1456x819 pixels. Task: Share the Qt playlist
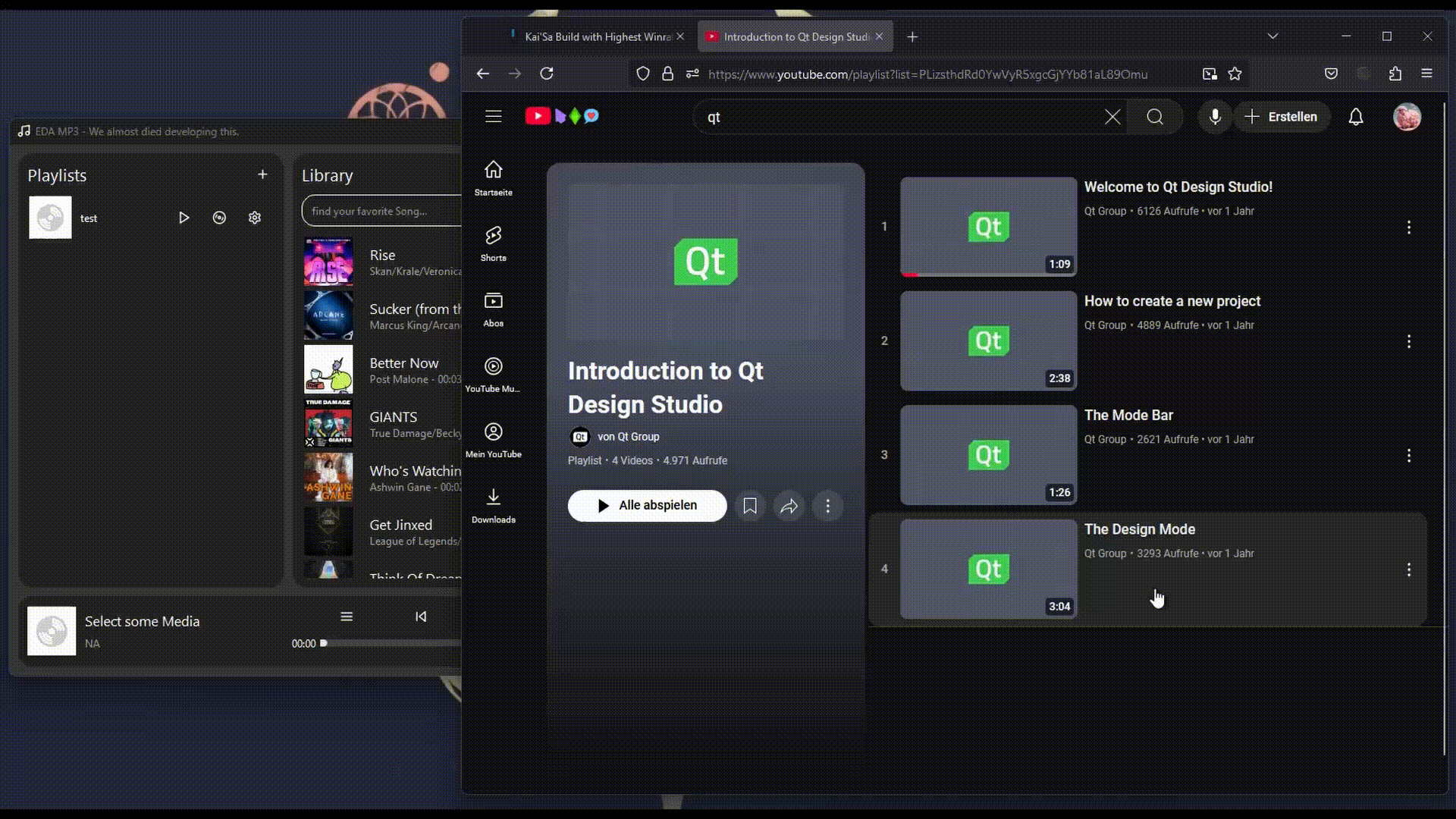tap(789, 506)
